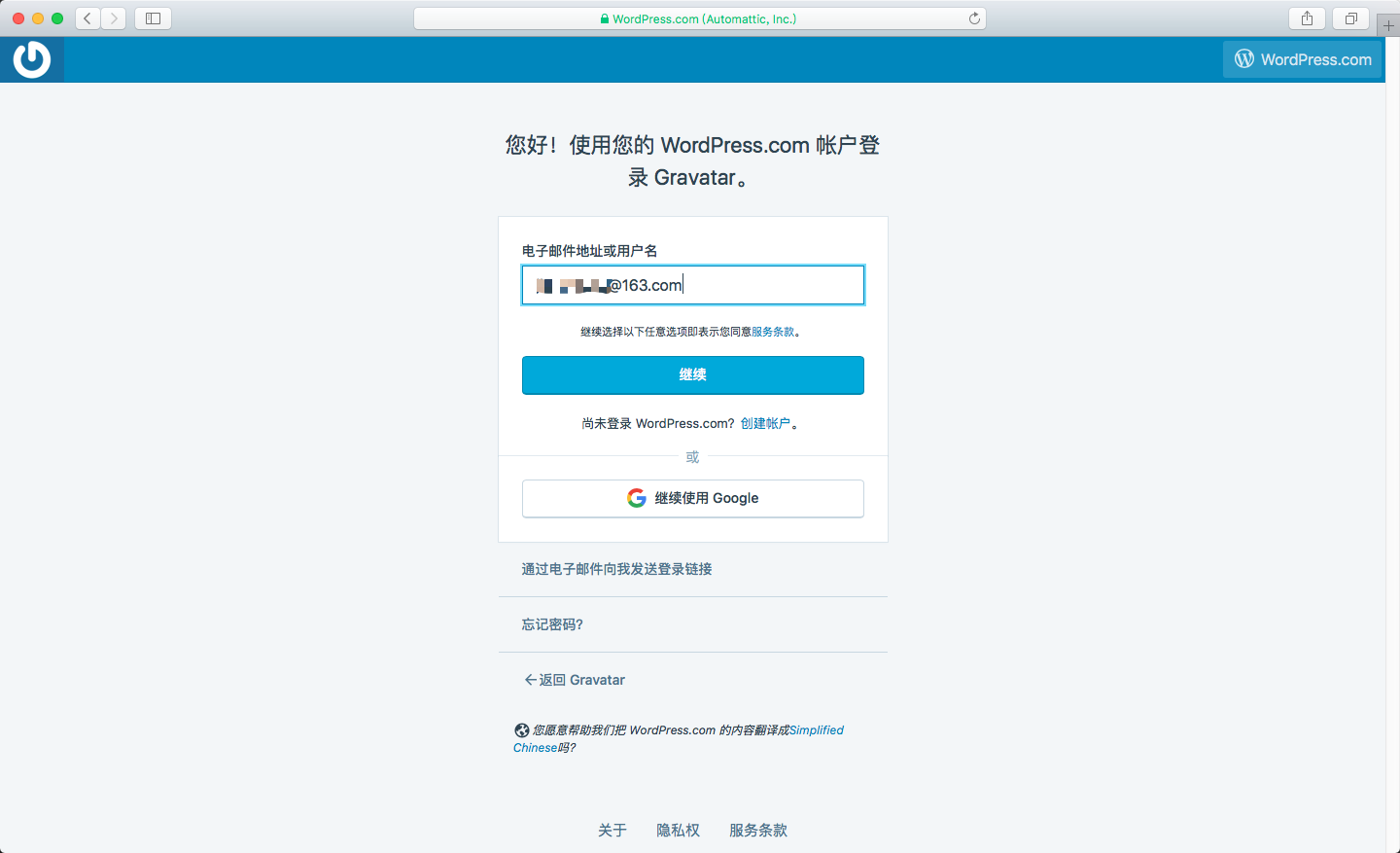Select 通过电子邮件向我发送登录链接
This screenshot has width=1400, height=853.
(x=616, y=569)
